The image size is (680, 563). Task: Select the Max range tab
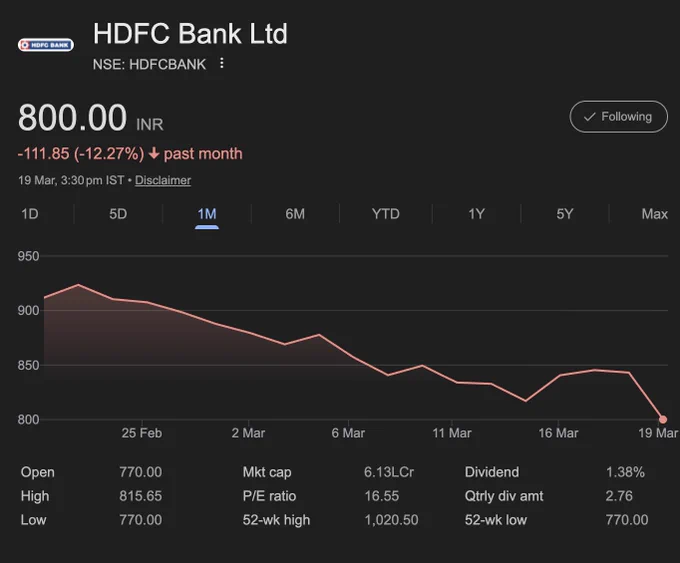654,214
